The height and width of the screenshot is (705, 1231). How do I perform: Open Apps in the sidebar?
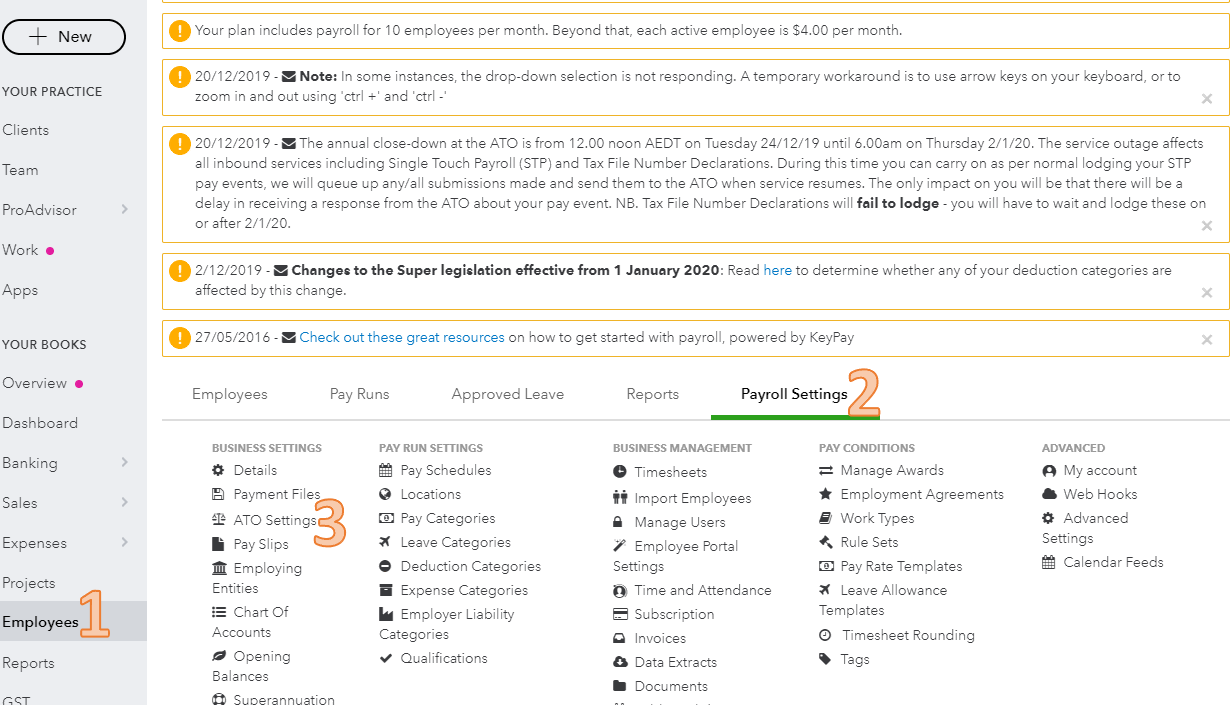20,290
